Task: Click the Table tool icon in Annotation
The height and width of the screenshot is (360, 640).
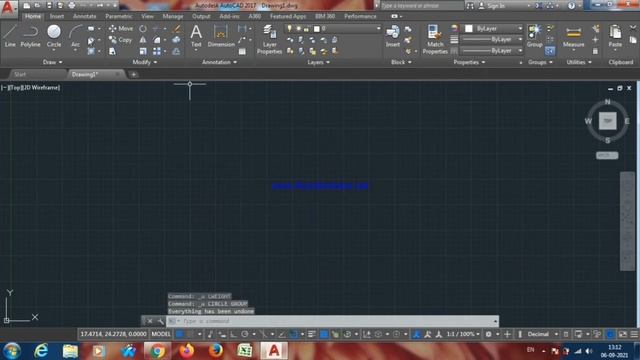Action: click(242, 51)
